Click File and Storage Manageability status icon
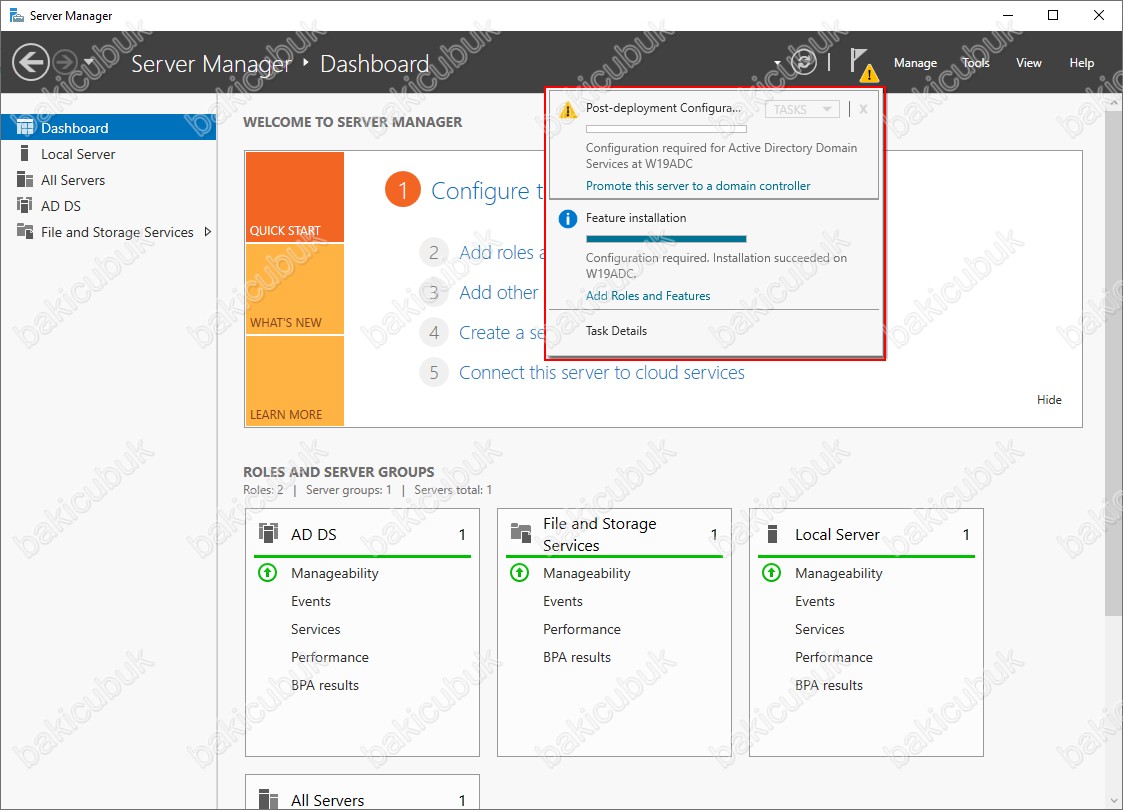 pyautogui.click(x=519, y=573)
